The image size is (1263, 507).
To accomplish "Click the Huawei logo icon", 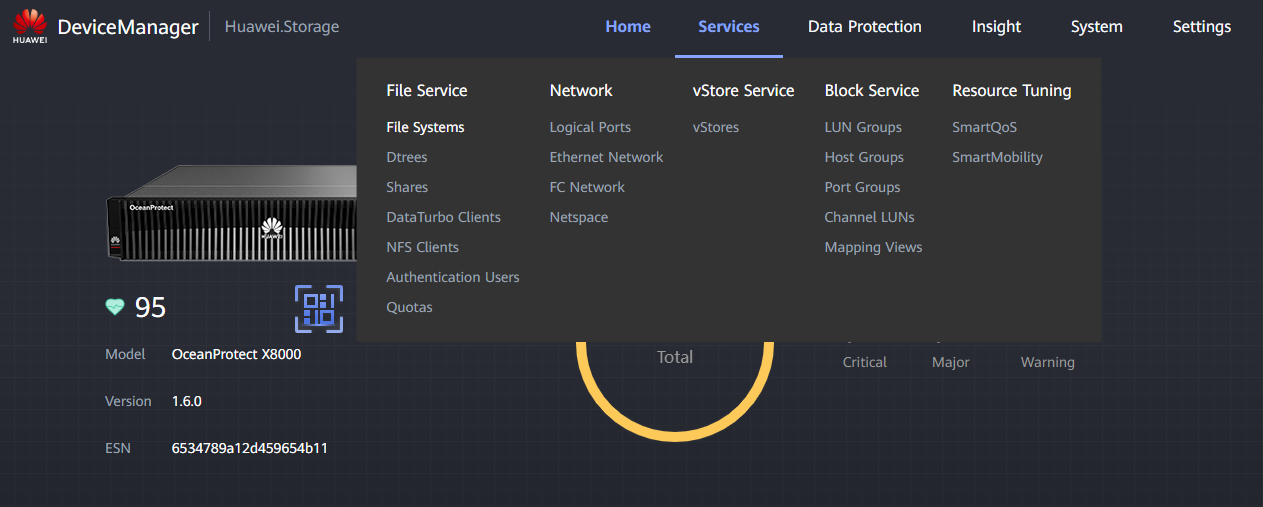I will 30,27.
